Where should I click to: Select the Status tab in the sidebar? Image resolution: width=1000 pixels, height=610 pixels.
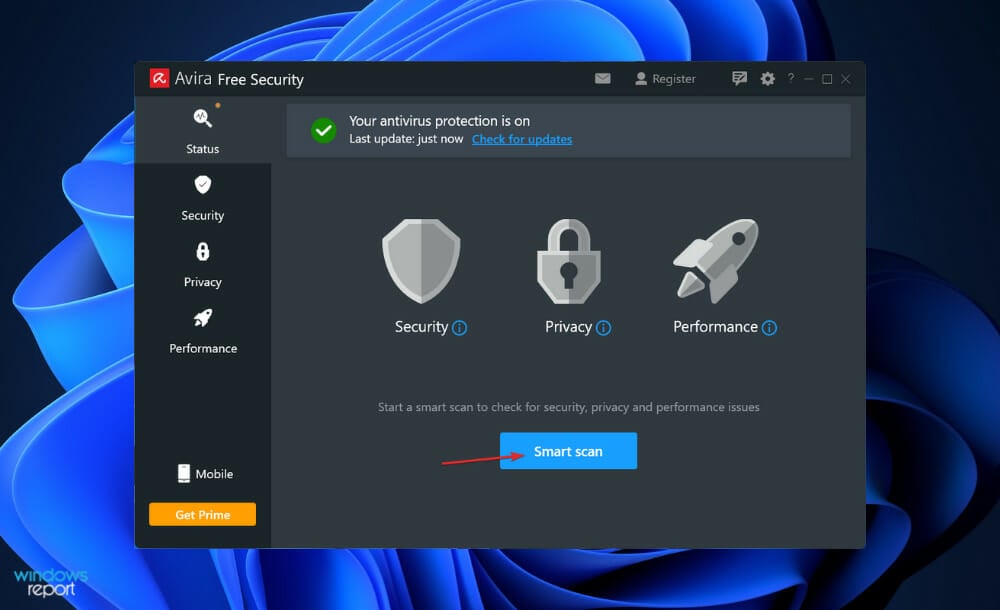pos(203,131)
